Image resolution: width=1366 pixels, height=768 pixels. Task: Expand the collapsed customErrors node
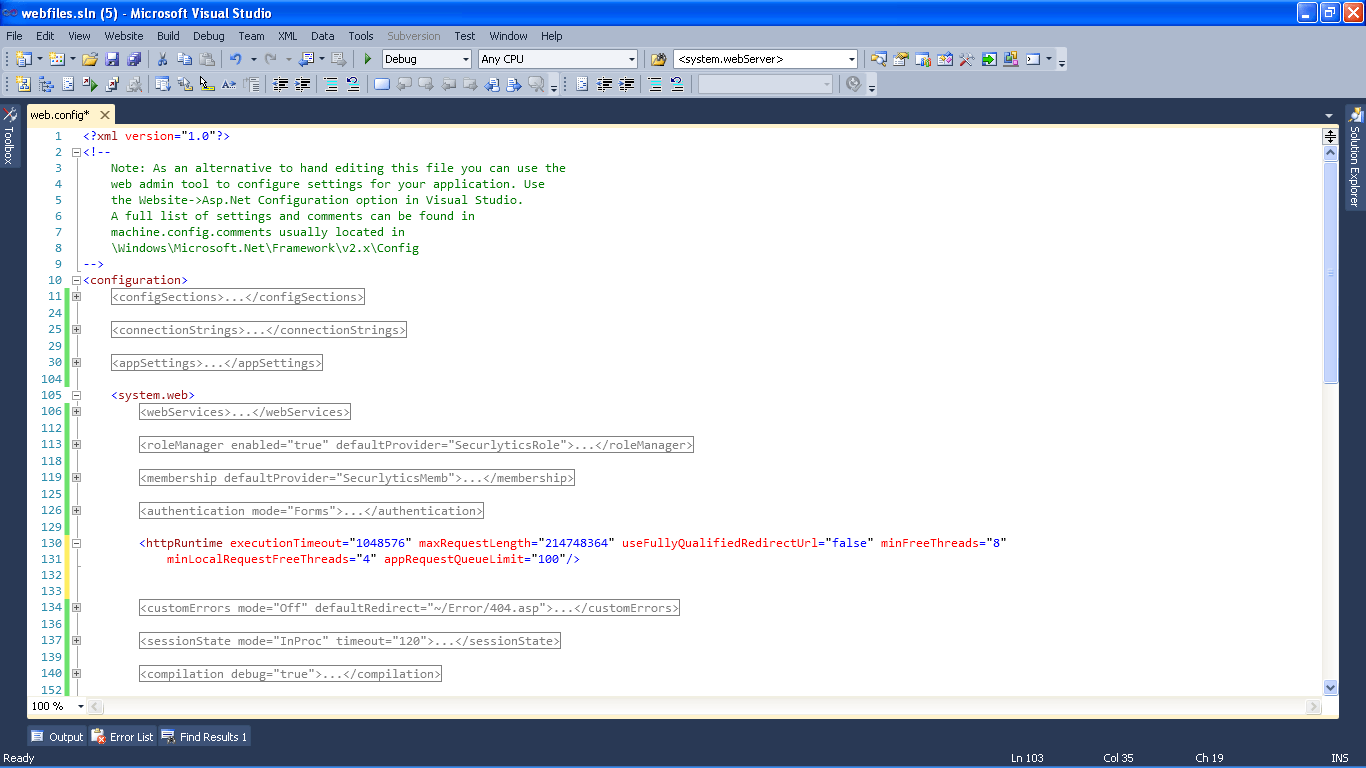[76, 607]
